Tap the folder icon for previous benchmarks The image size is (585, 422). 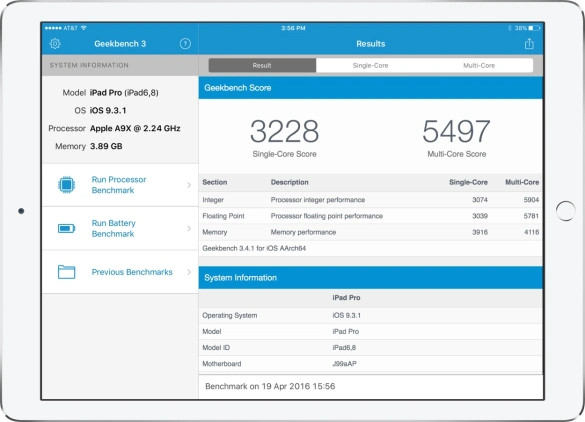click(66, 272)
